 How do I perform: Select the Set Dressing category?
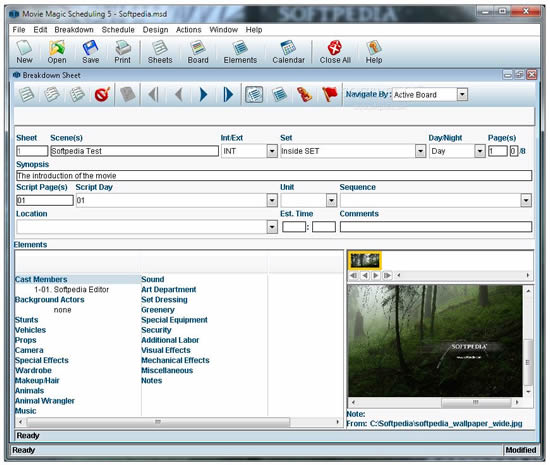tap(164, 300)
